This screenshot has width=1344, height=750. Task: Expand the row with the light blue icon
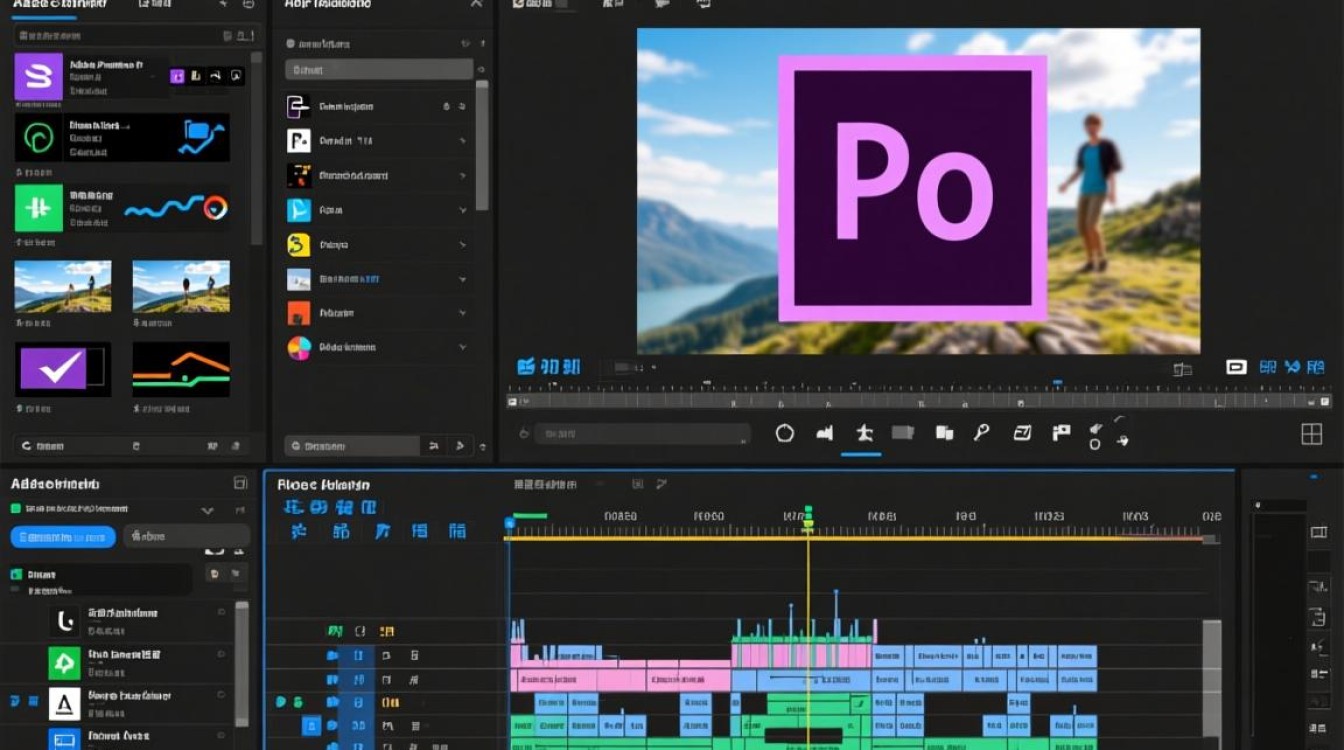pyautogui.click(x=463, y=210)
